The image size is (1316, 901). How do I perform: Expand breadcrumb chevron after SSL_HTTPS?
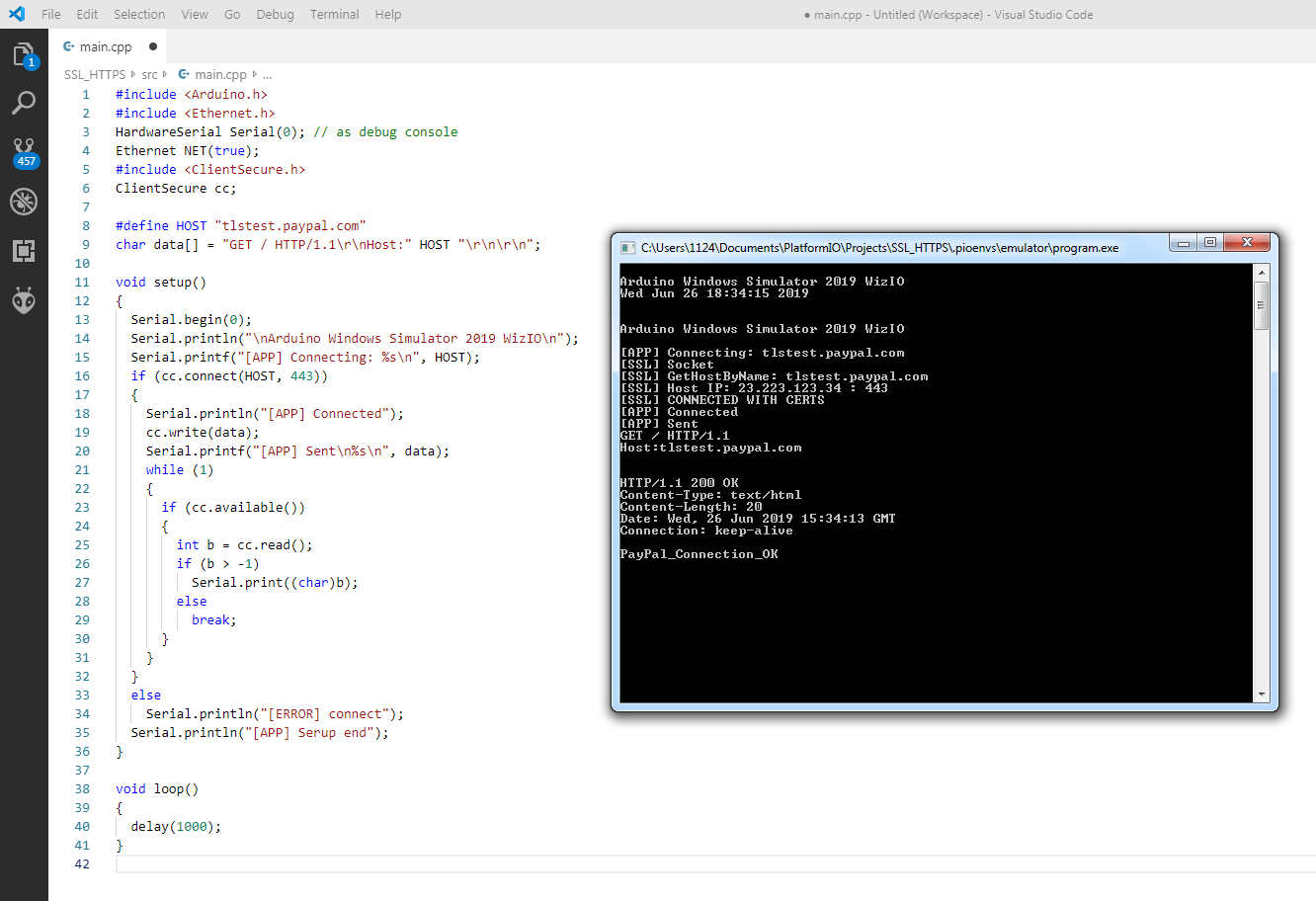coord(133,74)
